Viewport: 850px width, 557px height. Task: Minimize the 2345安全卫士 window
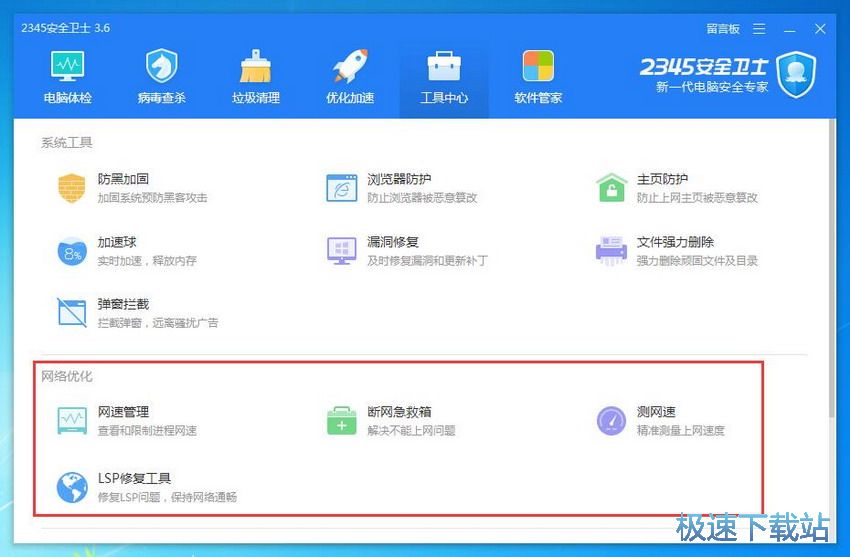[789, 29]
